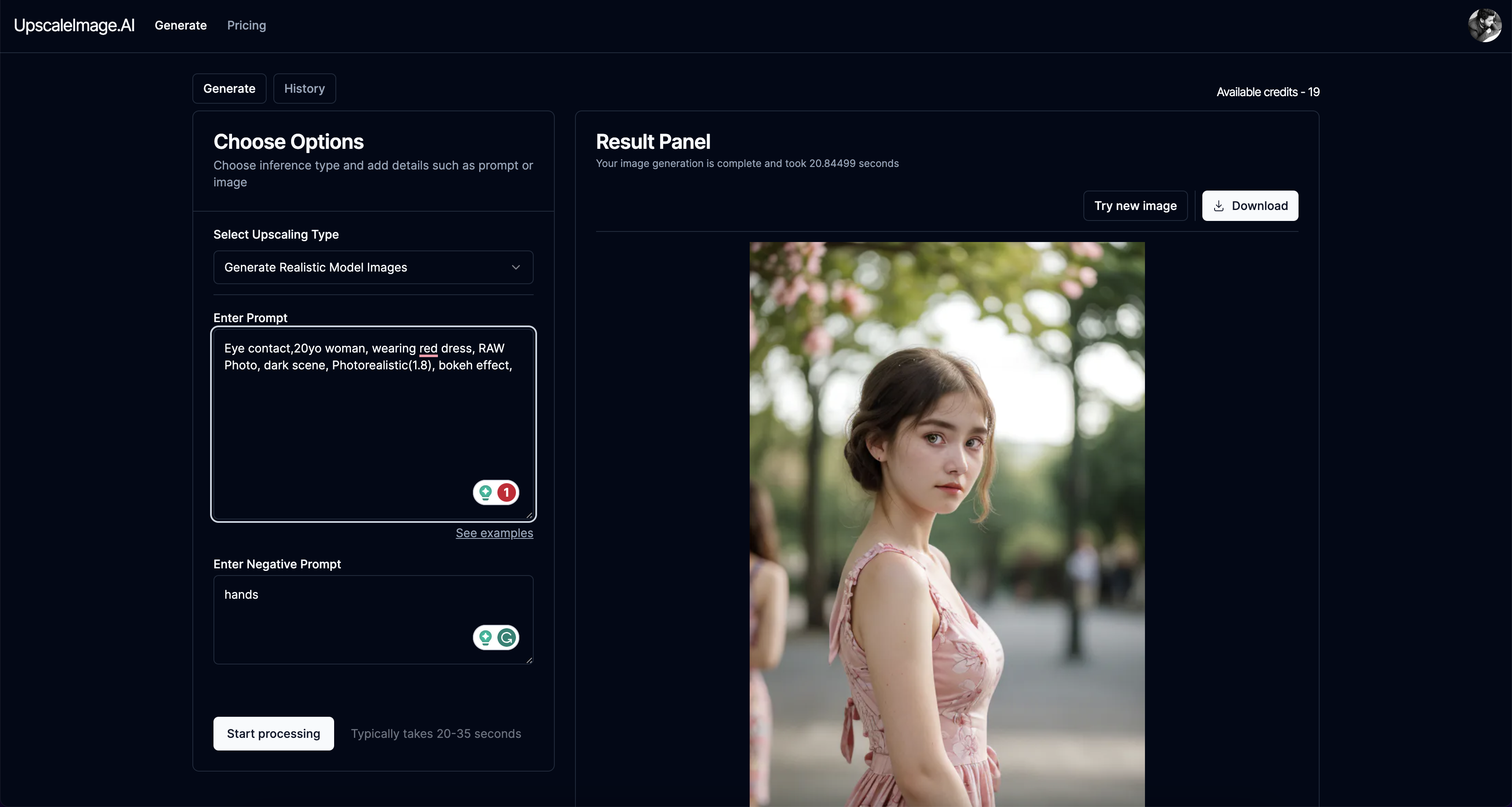The height and width of the screenshot is (807, 1512).
Task: Click the generated woman portrait image
Action: click(x=946, y=524)
